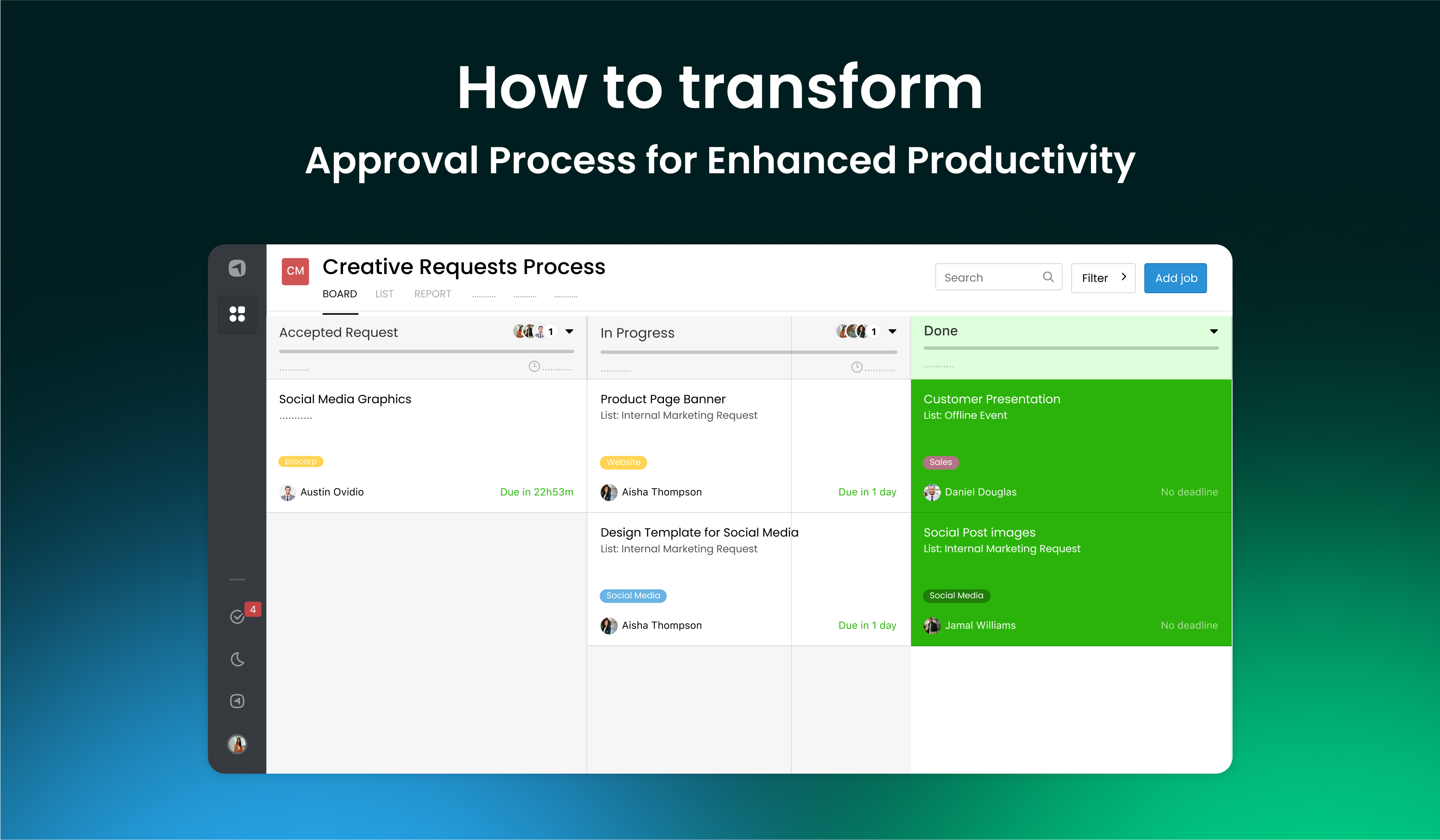Click Due in 1 day on Product Page Banner
Image resolution: width=1440 pixels, height=840 pixels.
[867, 493]
